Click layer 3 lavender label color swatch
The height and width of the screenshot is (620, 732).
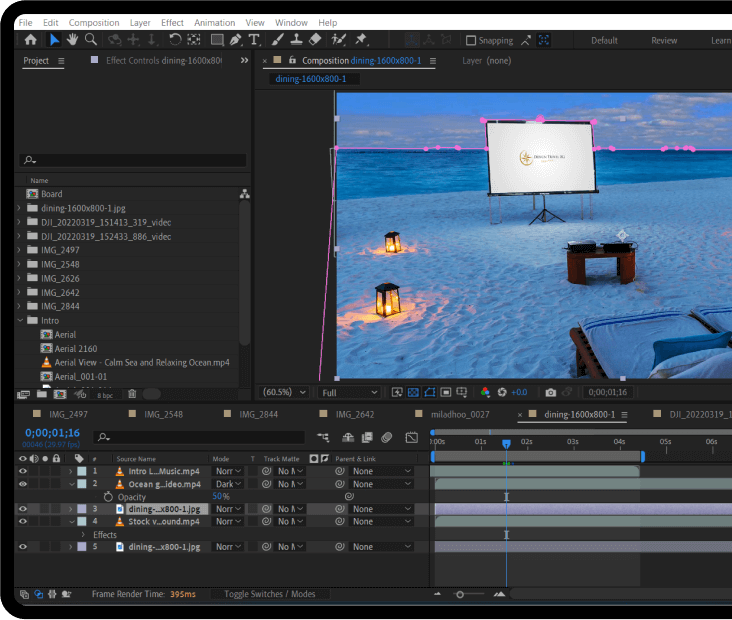click(x=82, y=509)
